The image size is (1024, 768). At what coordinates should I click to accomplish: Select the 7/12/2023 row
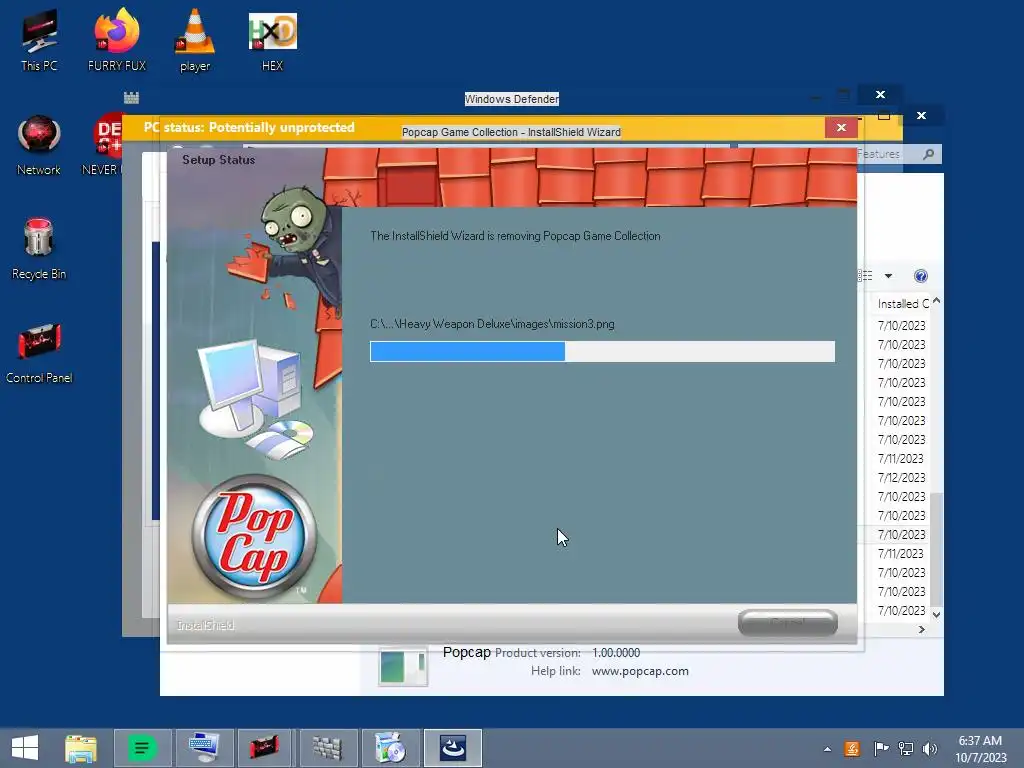point(901,477)
